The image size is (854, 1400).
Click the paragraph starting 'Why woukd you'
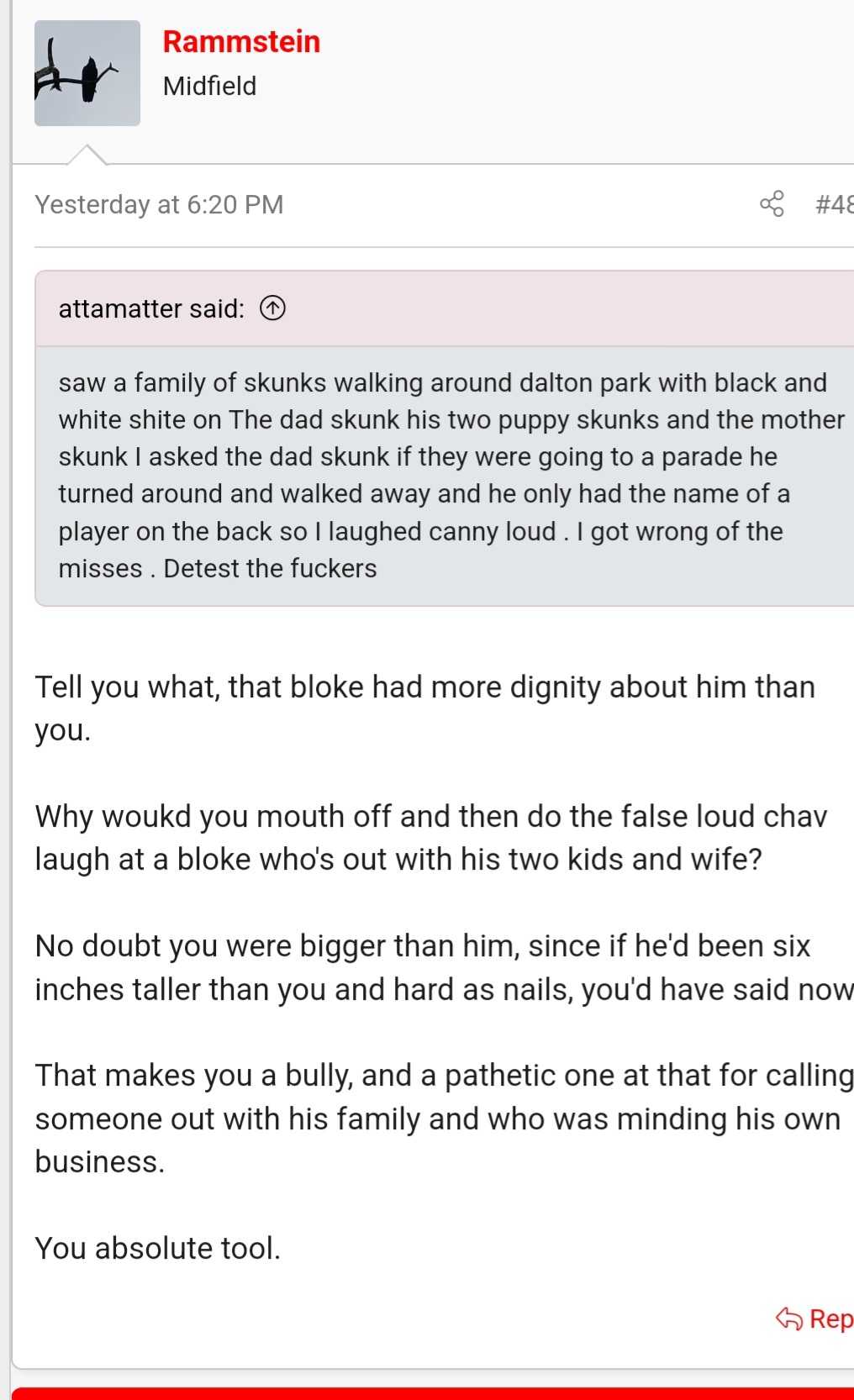click(430, 838)
